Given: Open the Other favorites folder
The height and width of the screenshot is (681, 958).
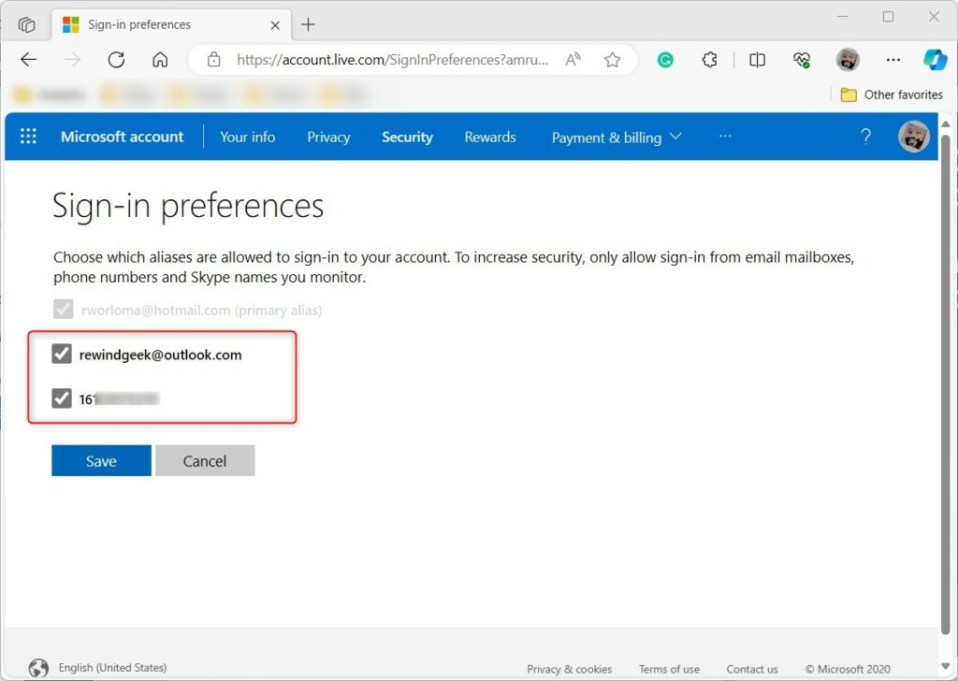Looking at the screenshot, I should (891, 95).
